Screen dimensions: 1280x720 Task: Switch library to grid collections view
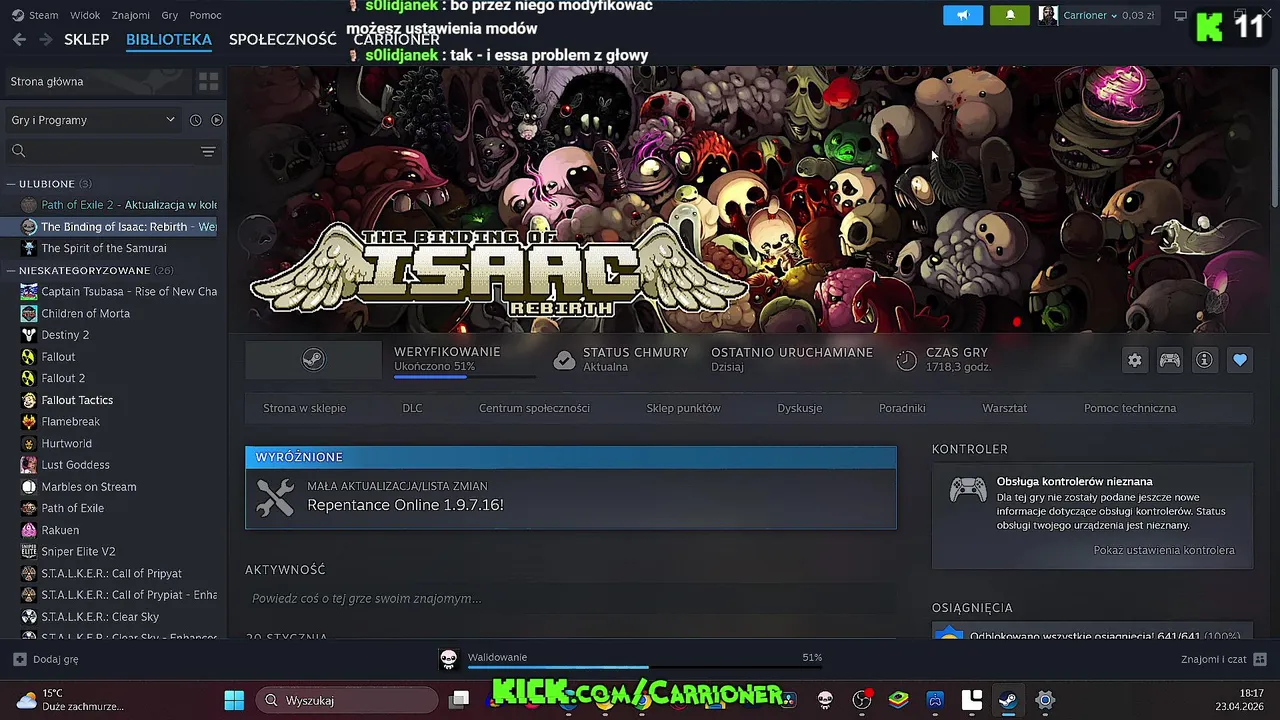click(x=208, y=81)
